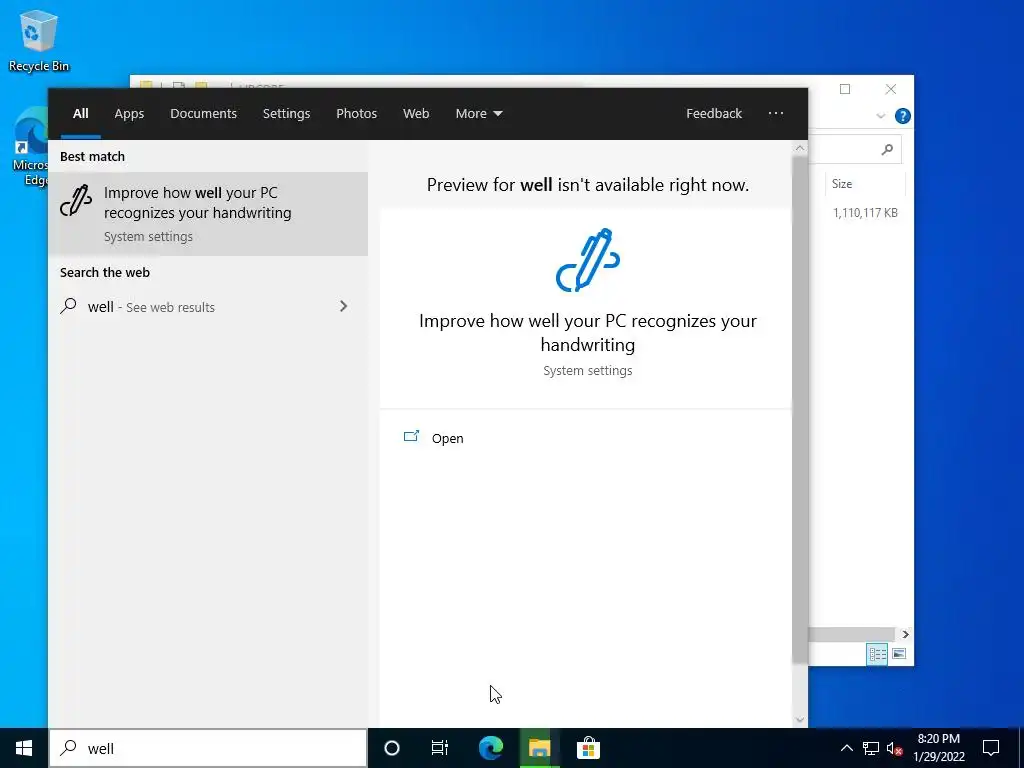The width and height of the screenshot is (1024, 768).
Task: Expand the More filter dropdown
Action: pos(479,113)
